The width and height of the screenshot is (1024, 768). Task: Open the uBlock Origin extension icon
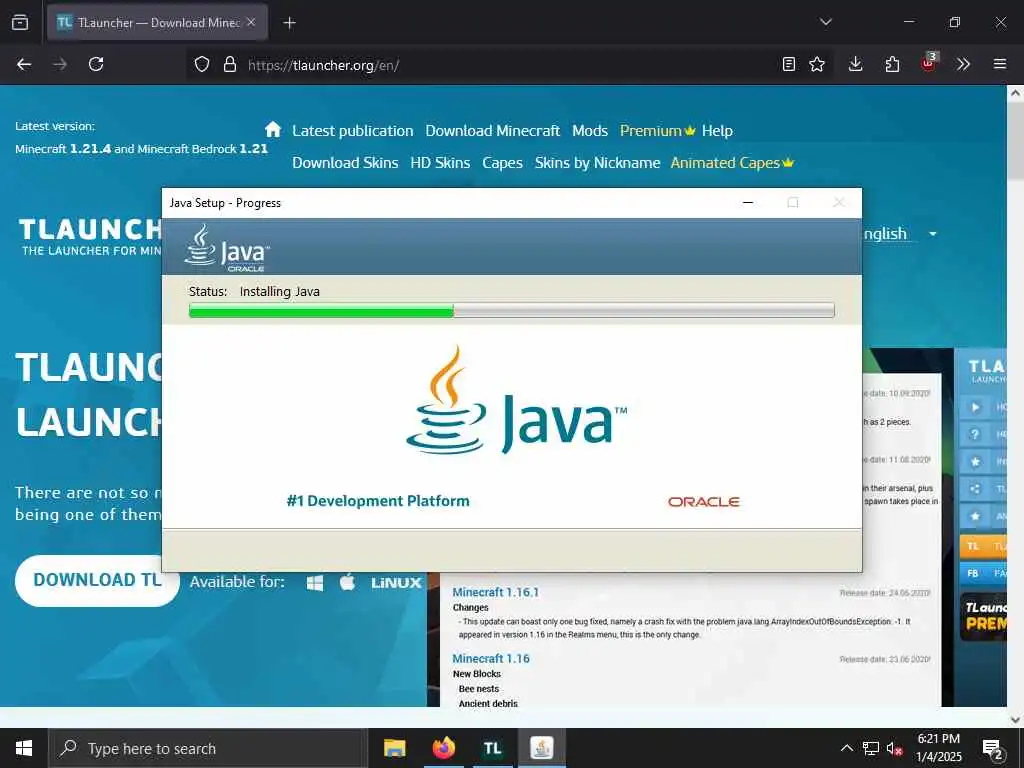pos(928,63)
